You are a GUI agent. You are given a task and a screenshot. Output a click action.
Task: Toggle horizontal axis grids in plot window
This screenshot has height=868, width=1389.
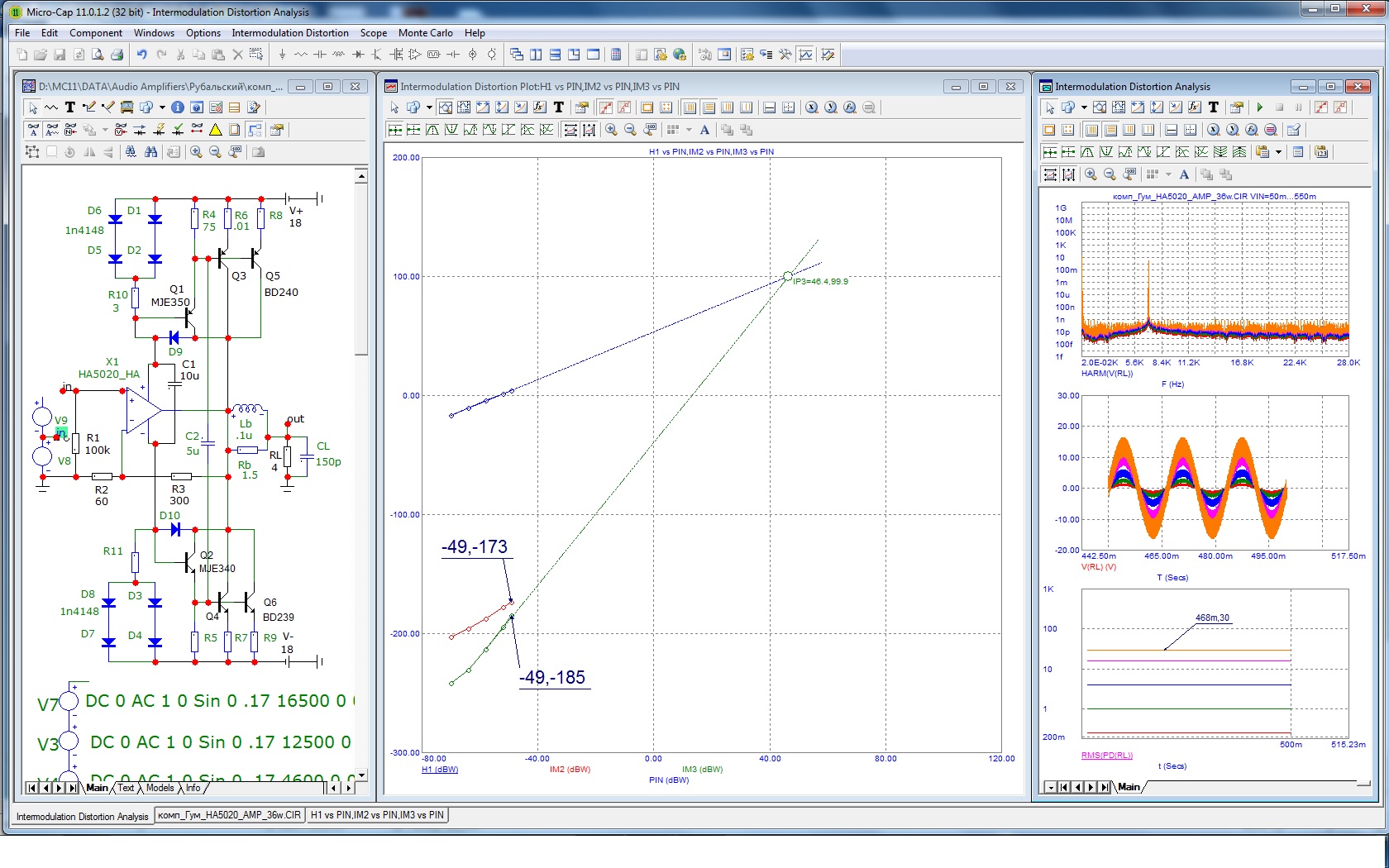tap(690, 107)
